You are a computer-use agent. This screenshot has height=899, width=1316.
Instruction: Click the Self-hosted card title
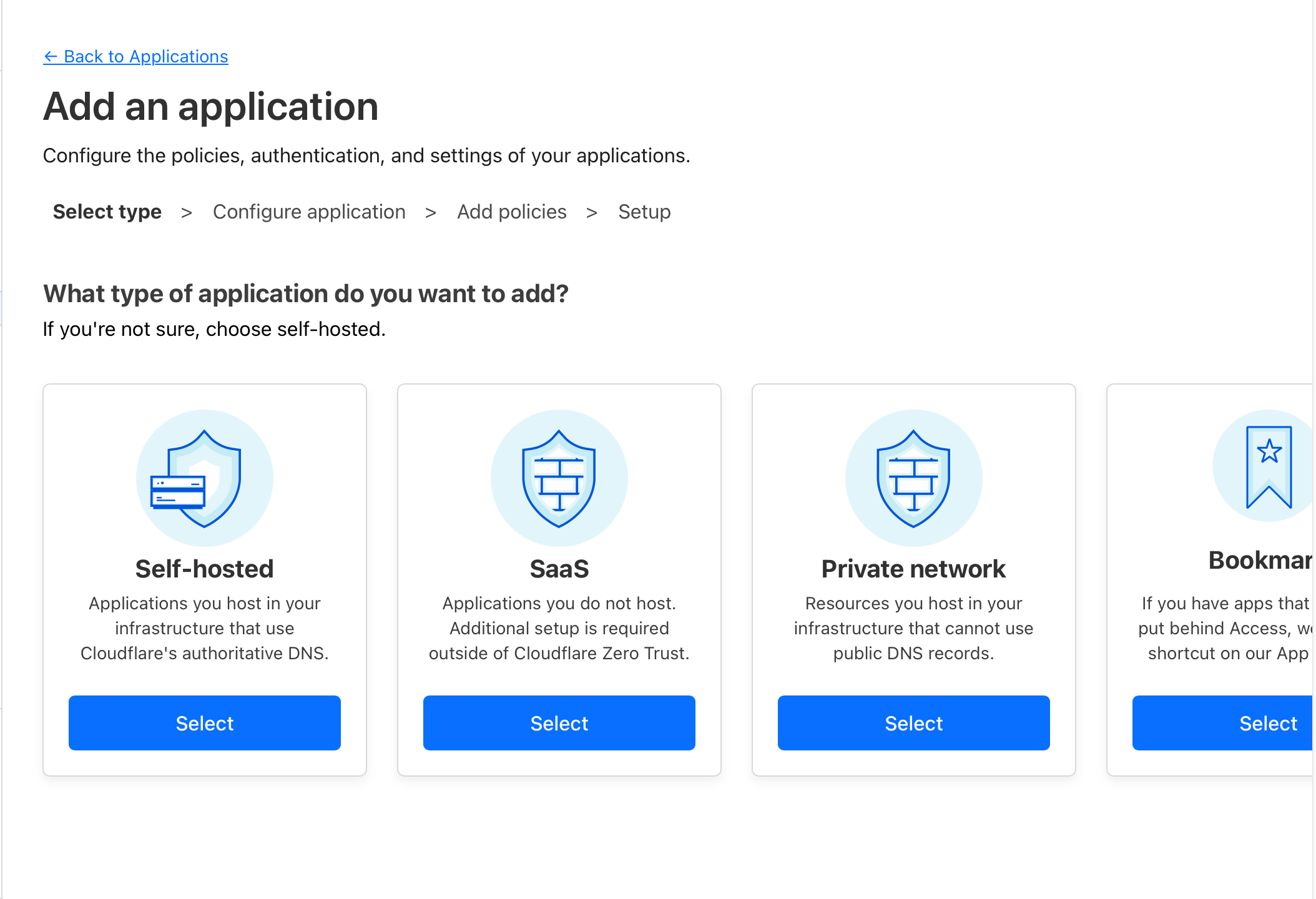204,569
